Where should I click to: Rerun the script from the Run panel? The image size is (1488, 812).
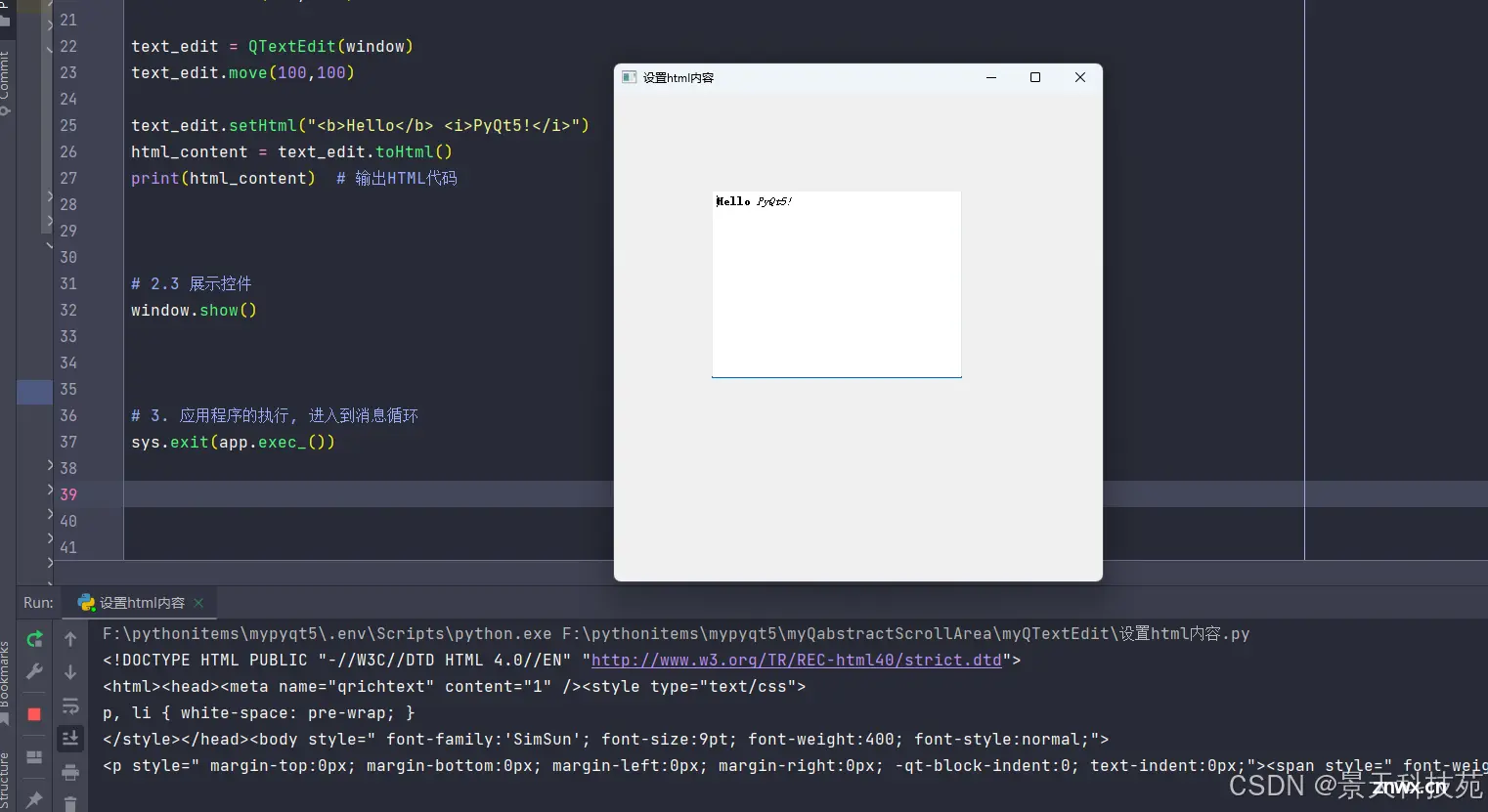34,639
